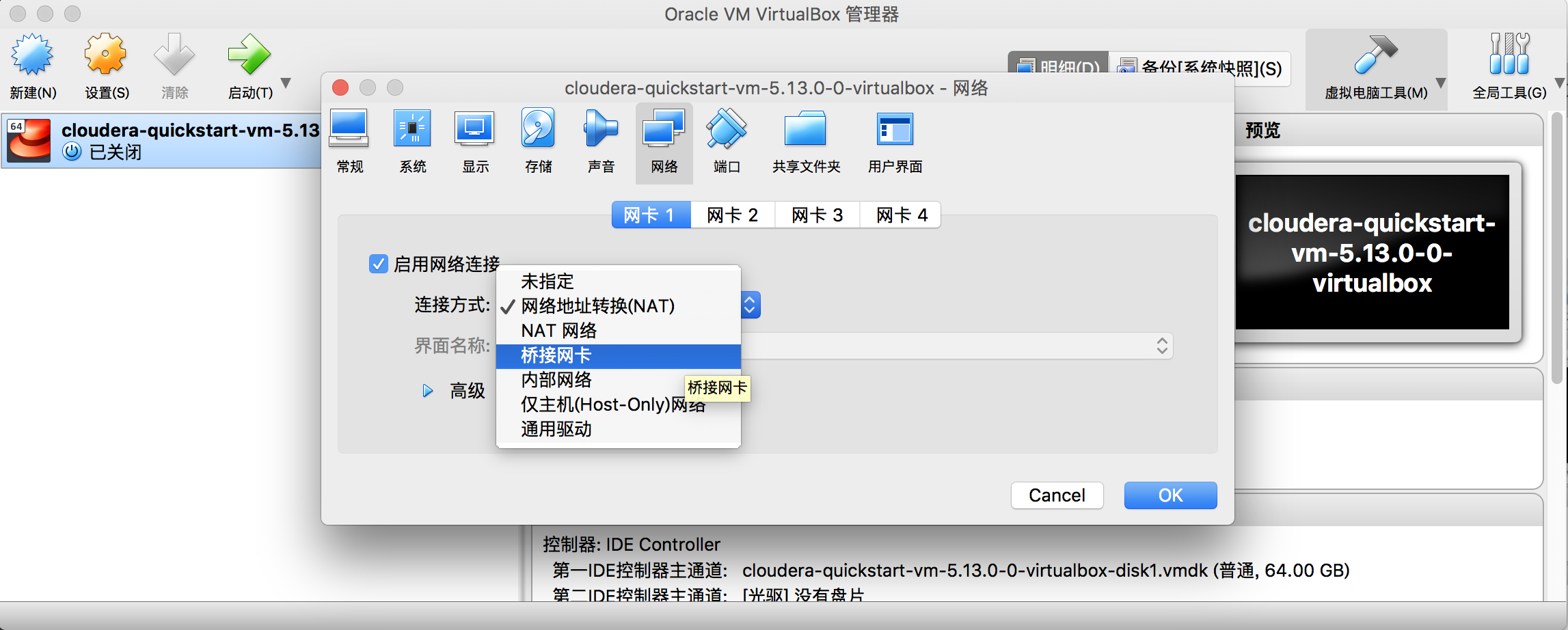Screen dimensions: 1568x630
Task: Select the 网卡 1 tab
Action: pos(651,215)
